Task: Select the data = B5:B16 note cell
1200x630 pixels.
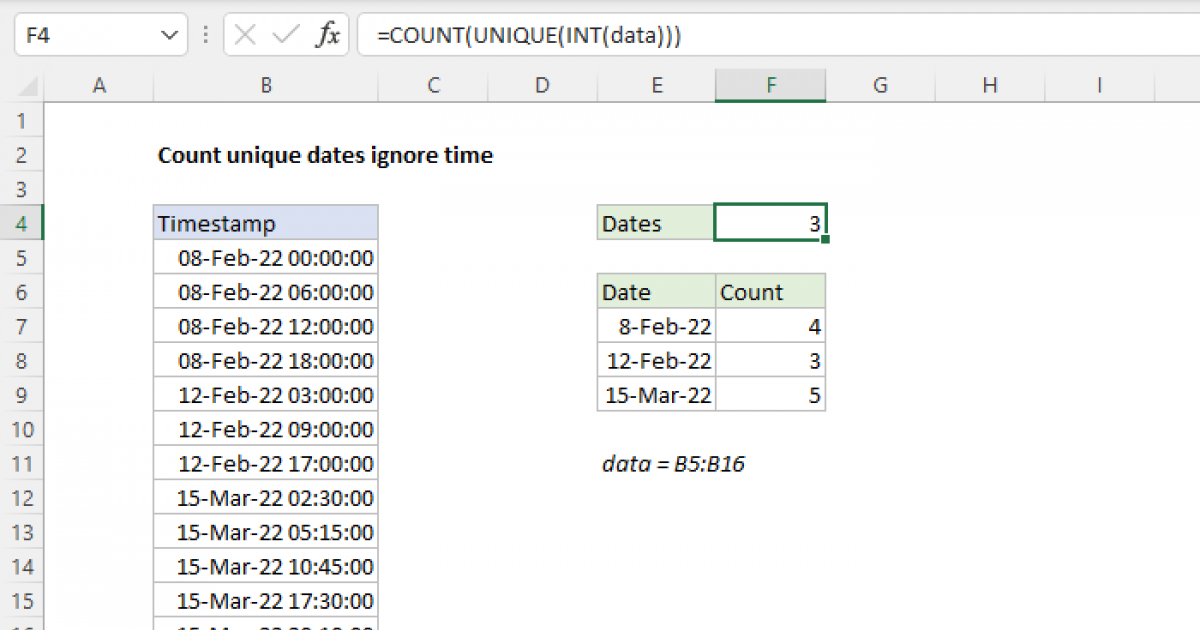Action: (x=675, y=463)
